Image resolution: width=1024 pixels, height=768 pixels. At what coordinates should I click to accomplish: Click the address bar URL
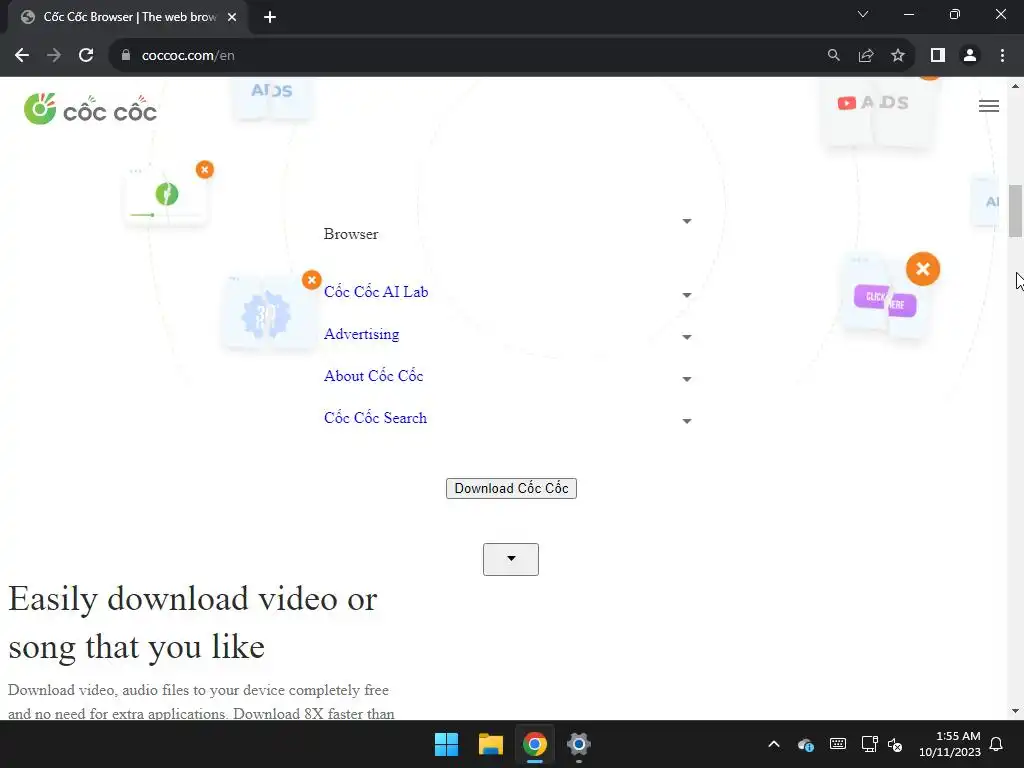coord(188,56)
